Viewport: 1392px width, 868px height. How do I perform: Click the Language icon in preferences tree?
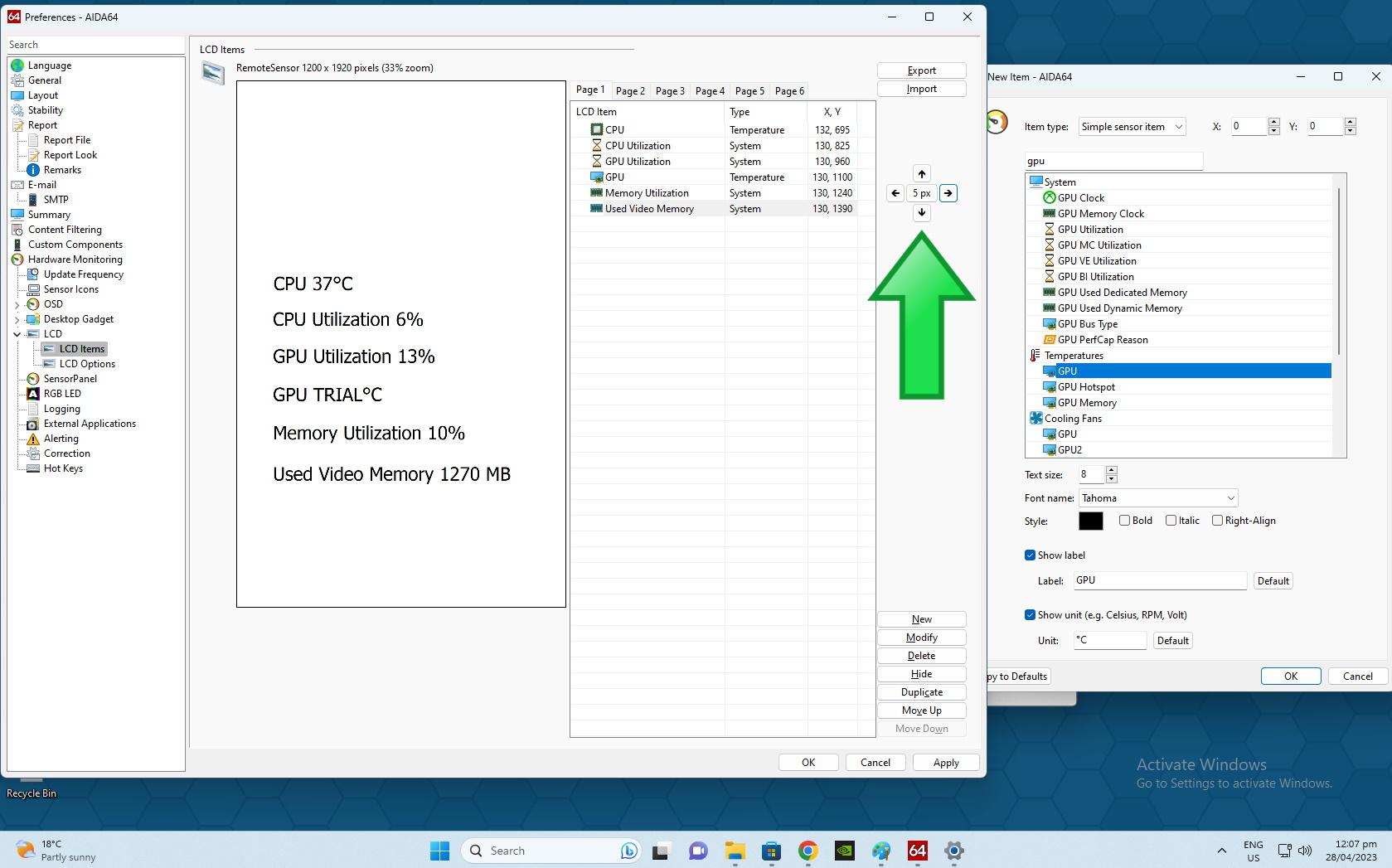coord(17,65)
